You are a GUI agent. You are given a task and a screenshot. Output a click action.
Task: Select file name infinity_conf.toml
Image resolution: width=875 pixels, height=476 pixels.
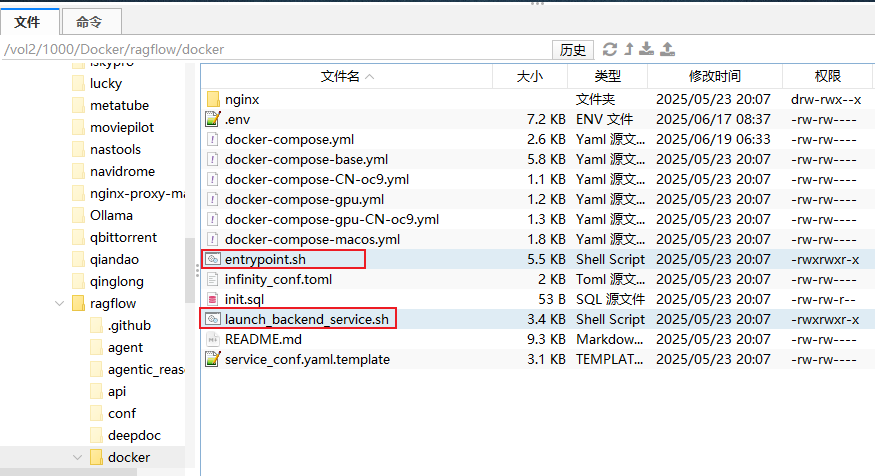click(278, 280)
